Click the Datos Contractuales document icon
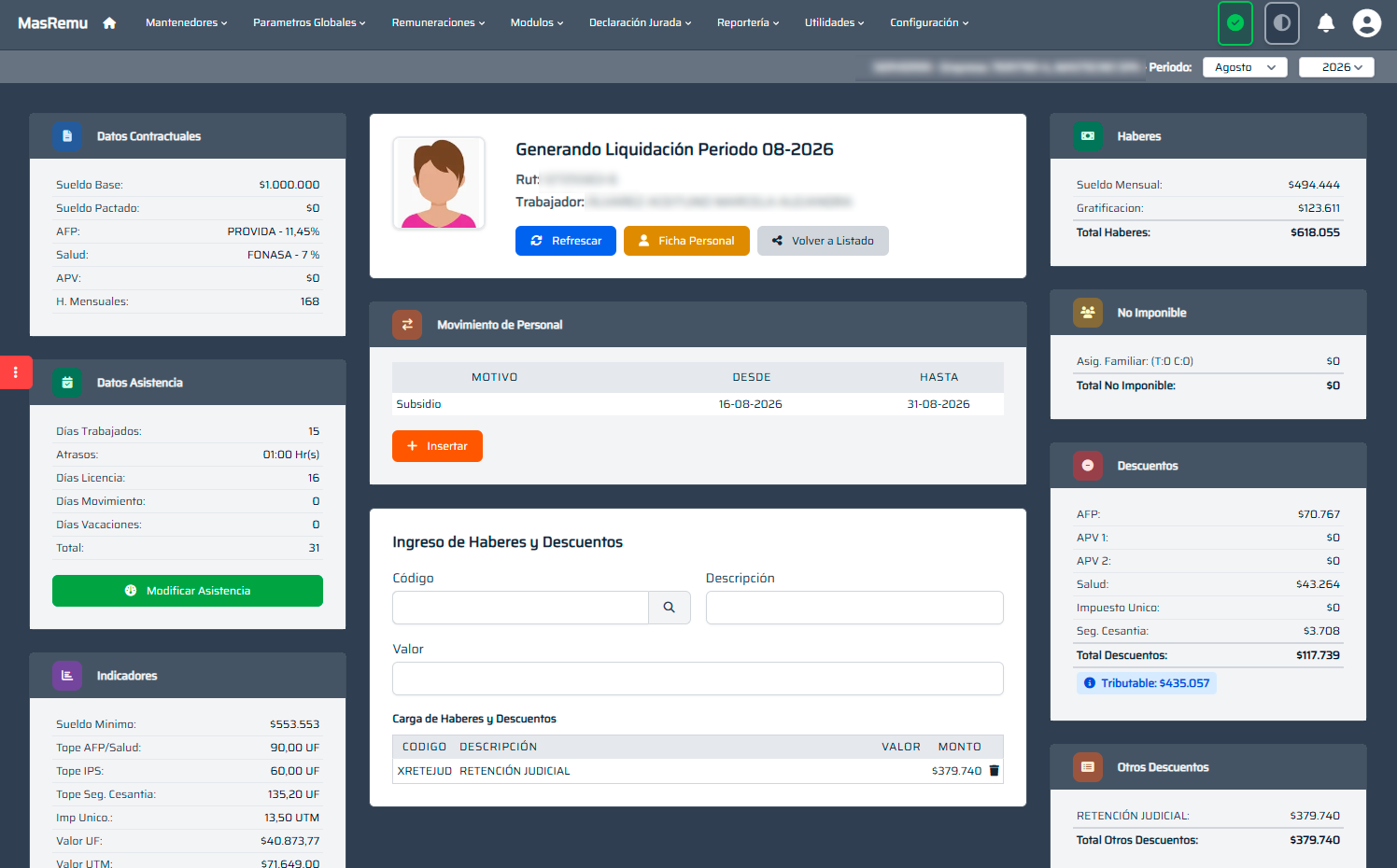 (67, 136)
